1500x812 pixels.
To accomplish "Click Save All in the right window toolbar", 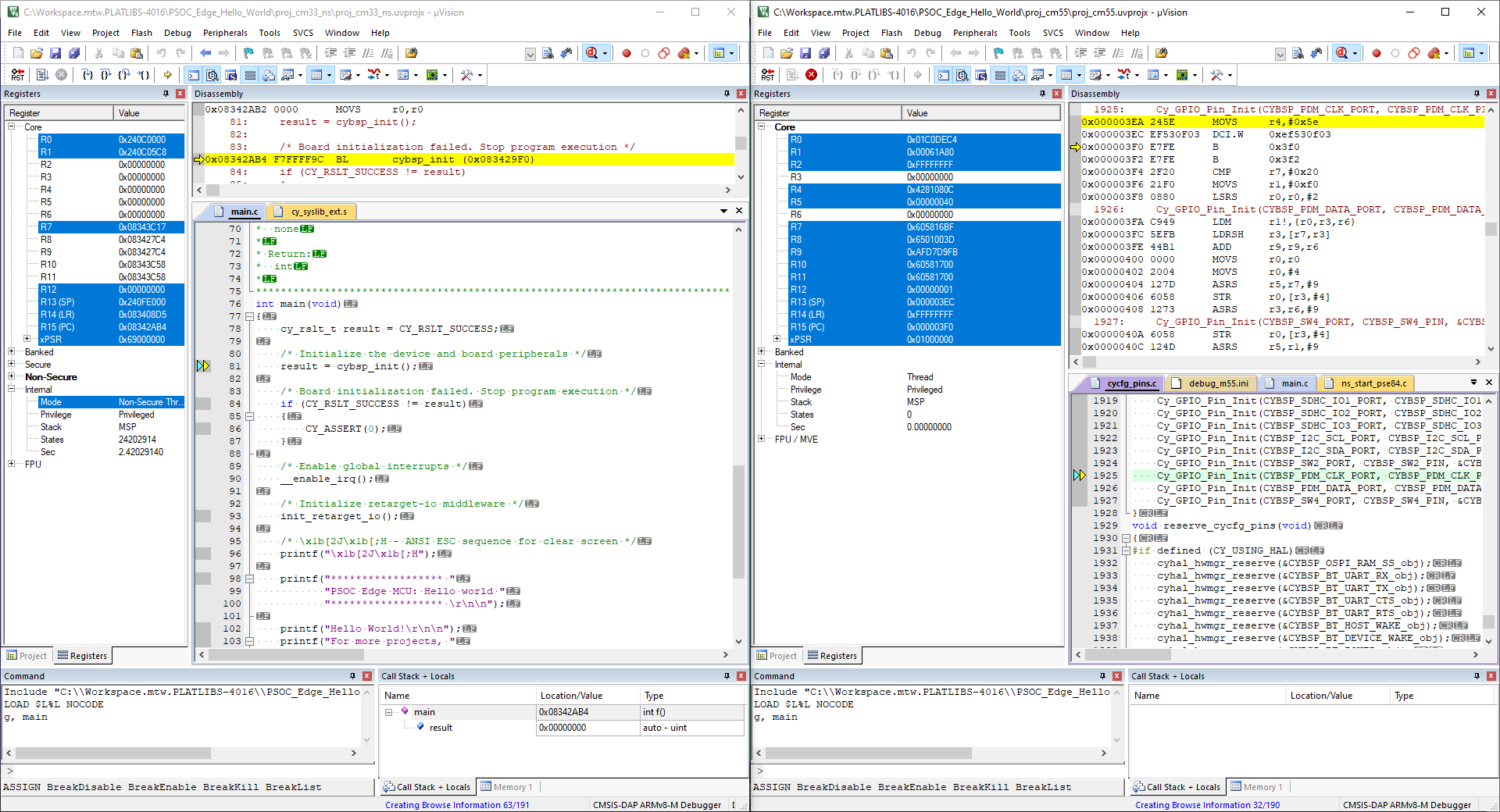I will click(824, 53).
